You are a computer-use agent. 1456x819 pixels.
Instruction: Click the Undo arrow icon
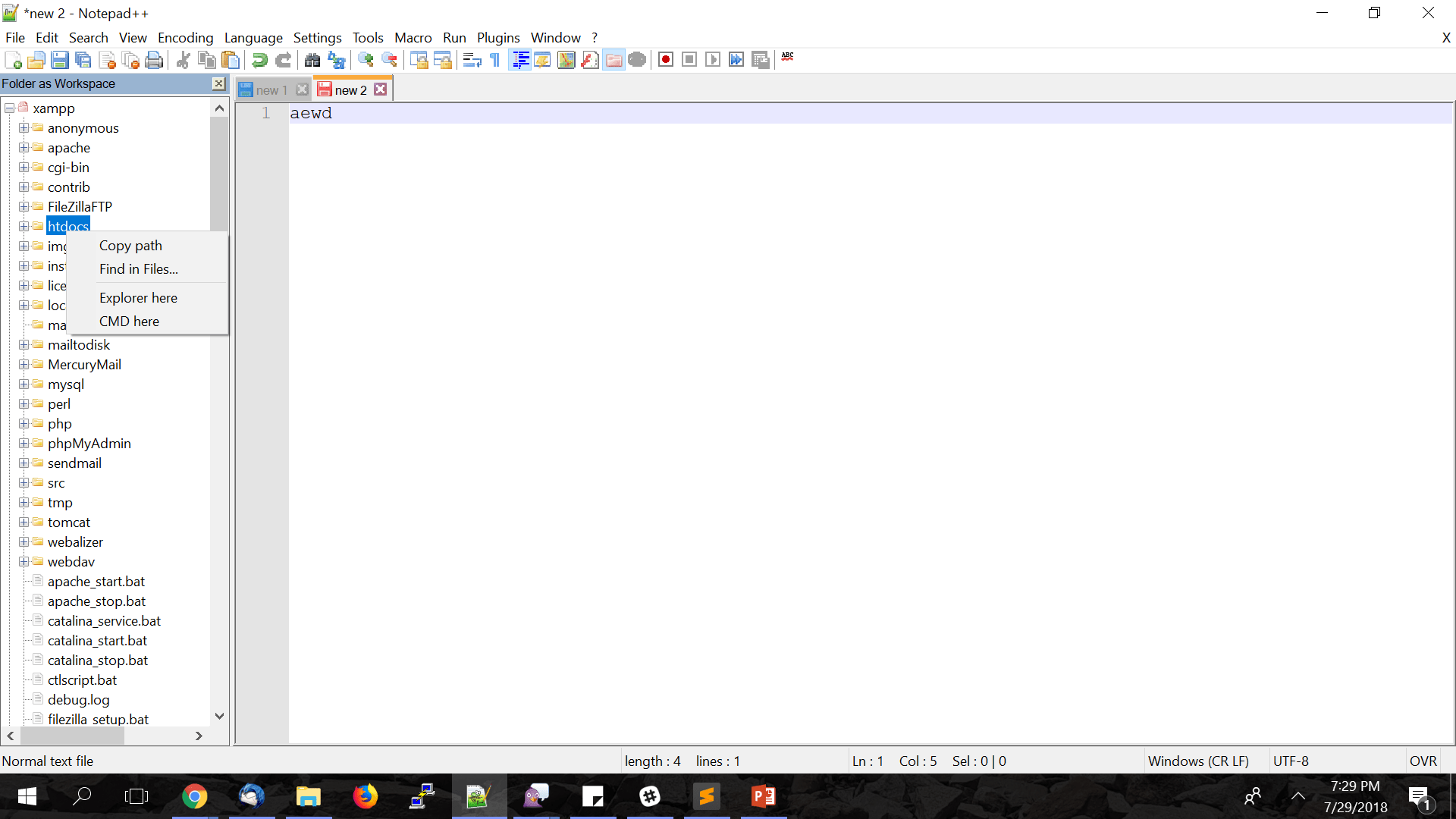pyautogui.click(x=259, y=60)
